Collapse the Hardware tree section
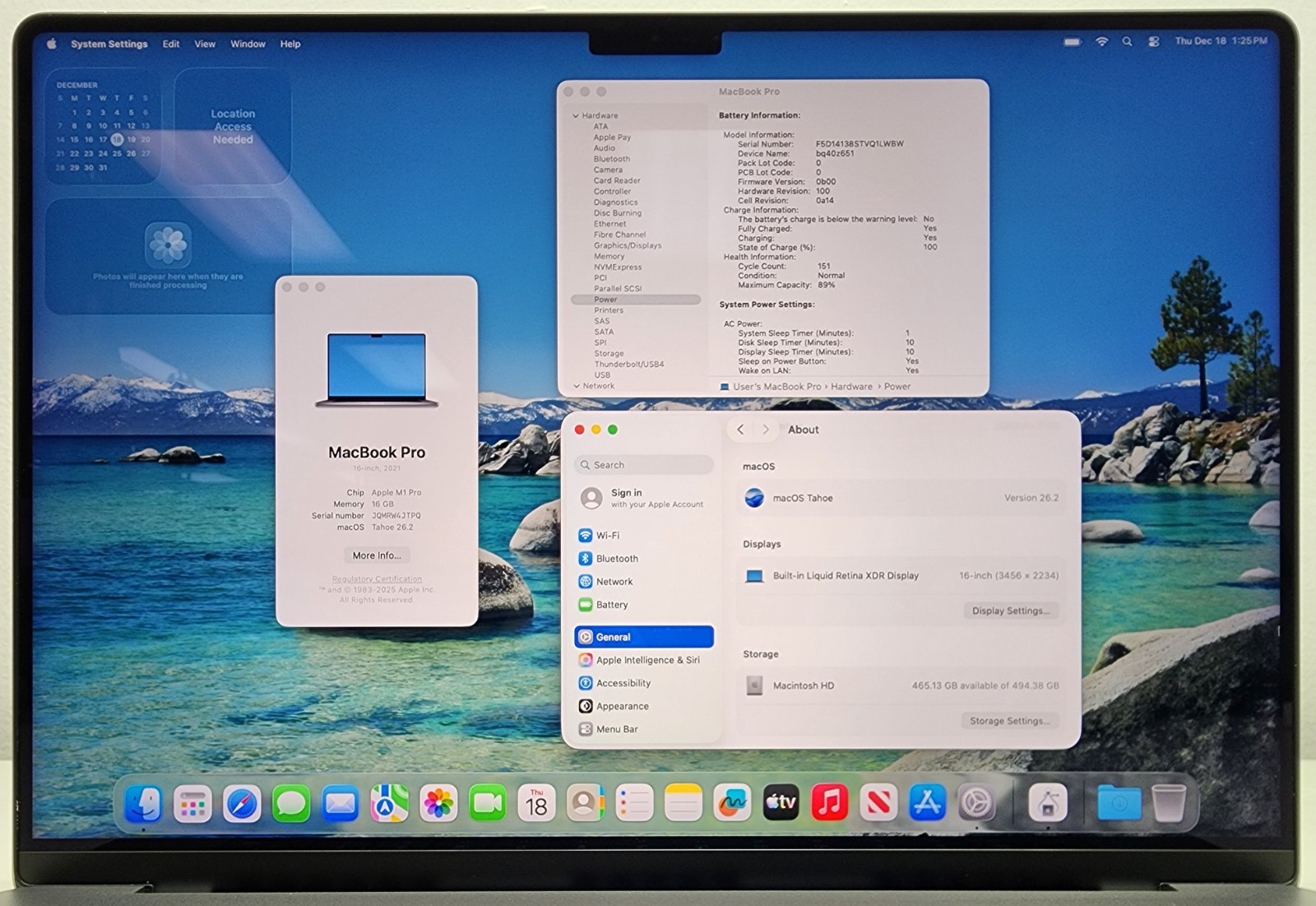Viewport: 1316px width, 906px height. pos(576,116)
